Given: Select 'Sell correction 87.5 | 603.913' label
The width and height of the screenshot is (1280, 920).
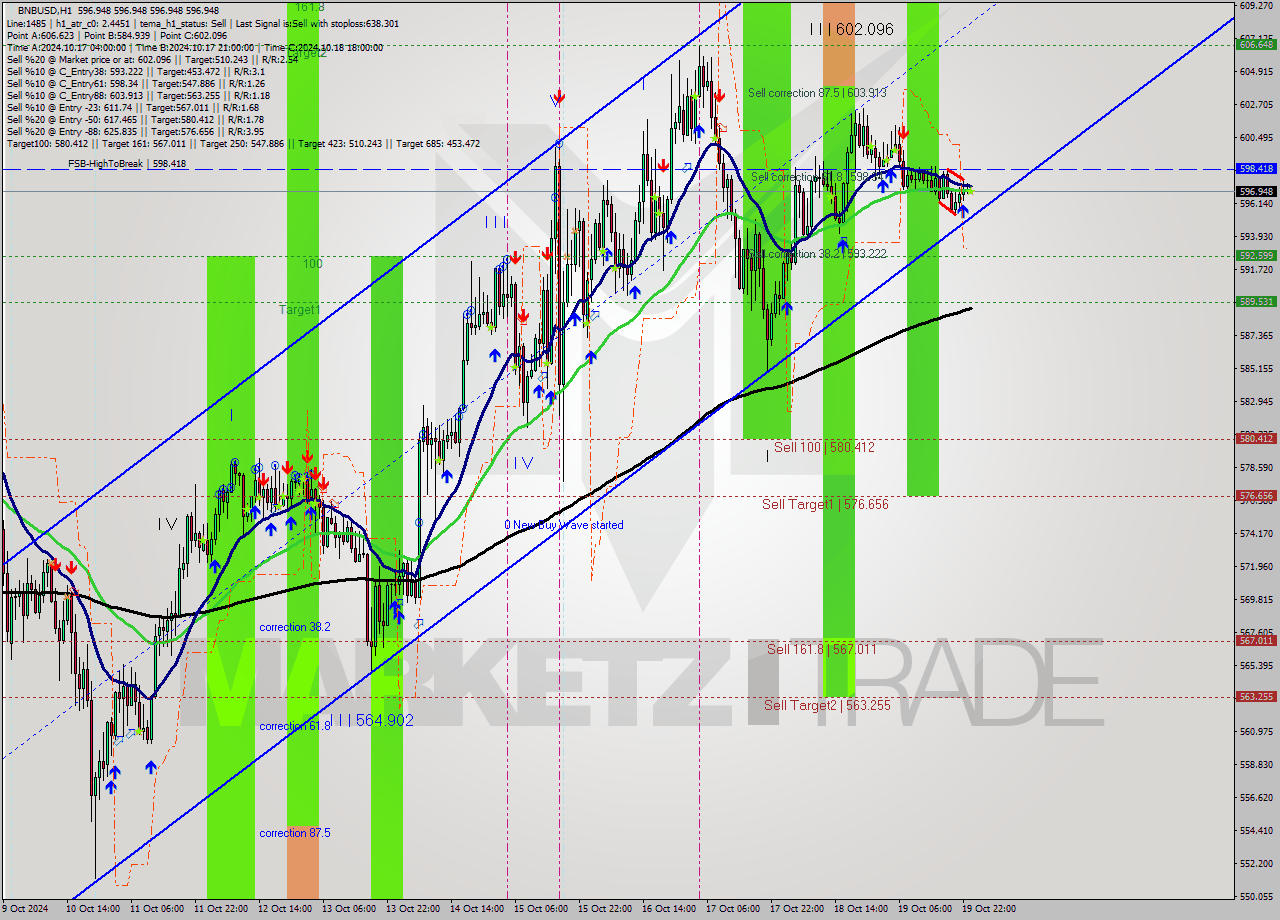Looking at the screenshot, I should pos(817,93).
